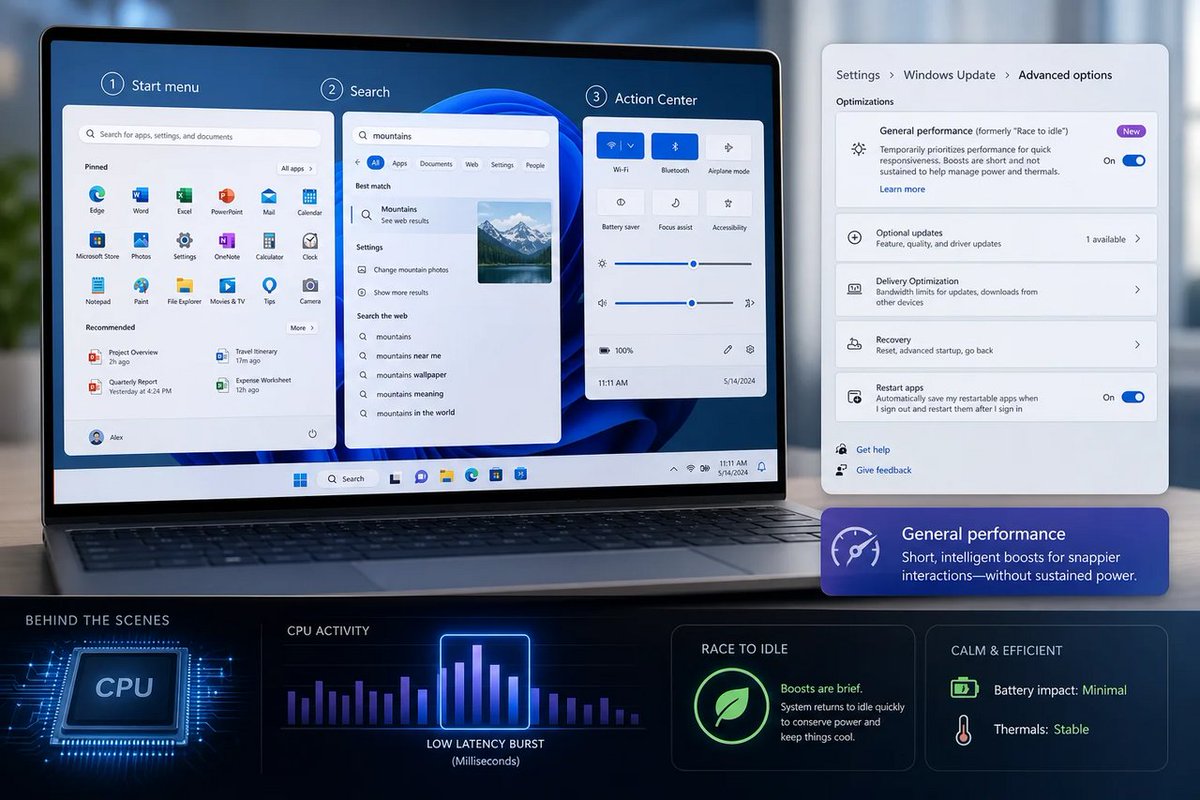Open the Settings gear in pinned apps
Screen dimensions: 1200x800
[184, 240]
